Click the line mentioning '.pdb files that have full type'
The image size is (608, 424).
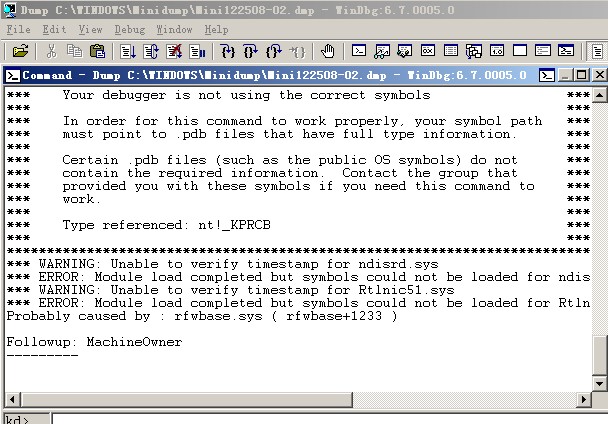click(289, 134)
